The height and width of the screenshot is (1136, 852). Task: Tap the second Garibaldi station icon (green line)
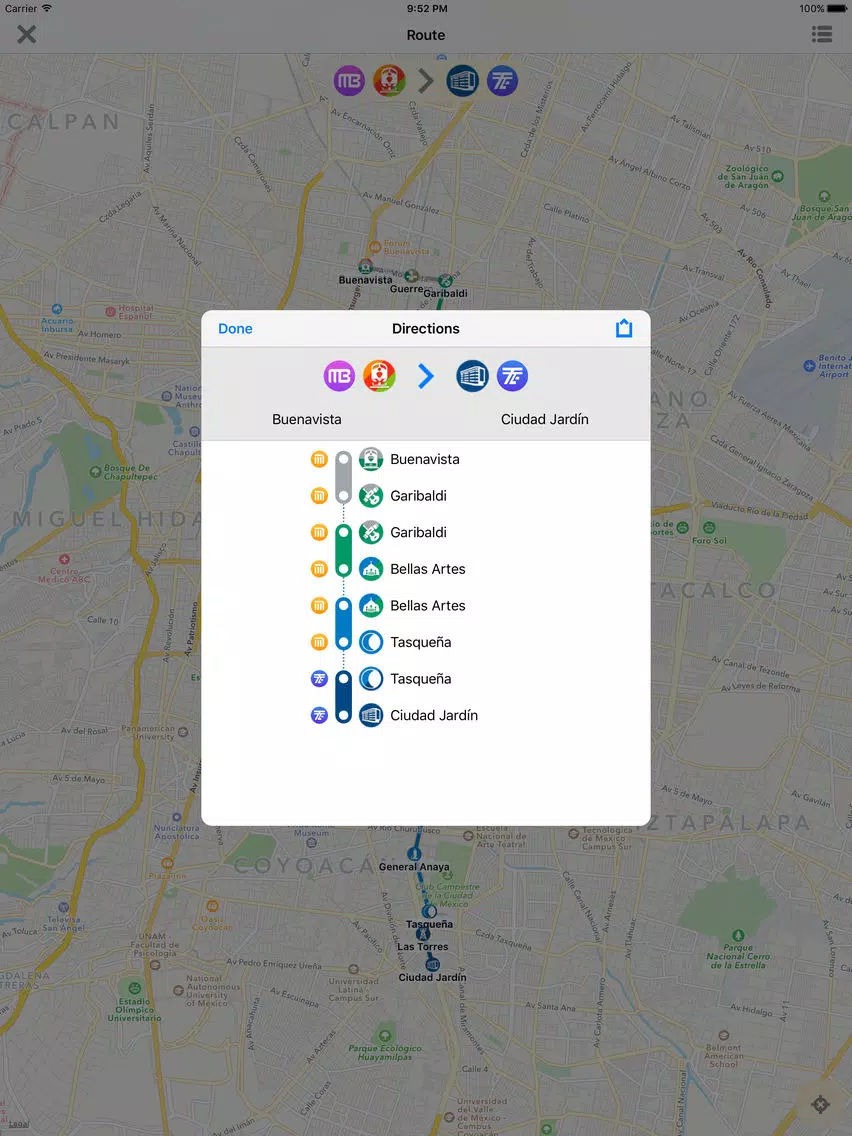(x=371, y=532)
